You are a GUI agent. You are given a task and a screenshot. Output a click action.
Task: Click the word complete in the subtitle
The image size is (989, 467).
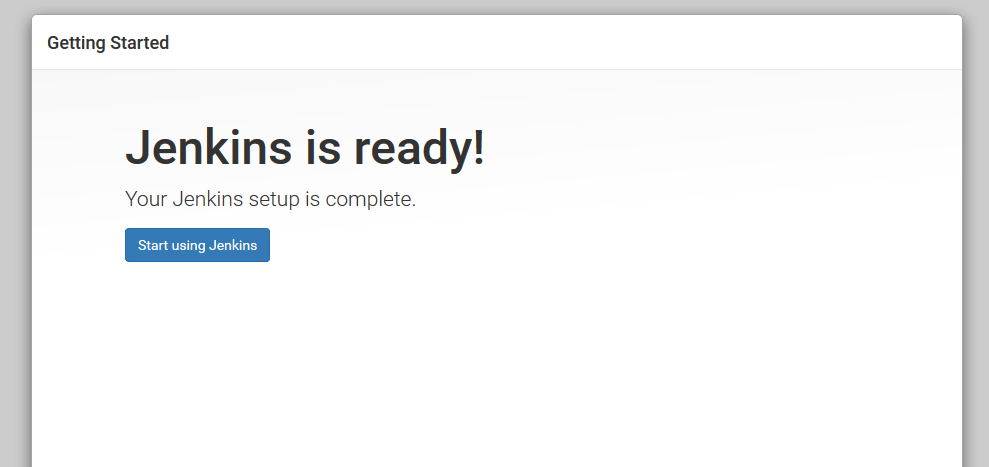coord(370,199)
